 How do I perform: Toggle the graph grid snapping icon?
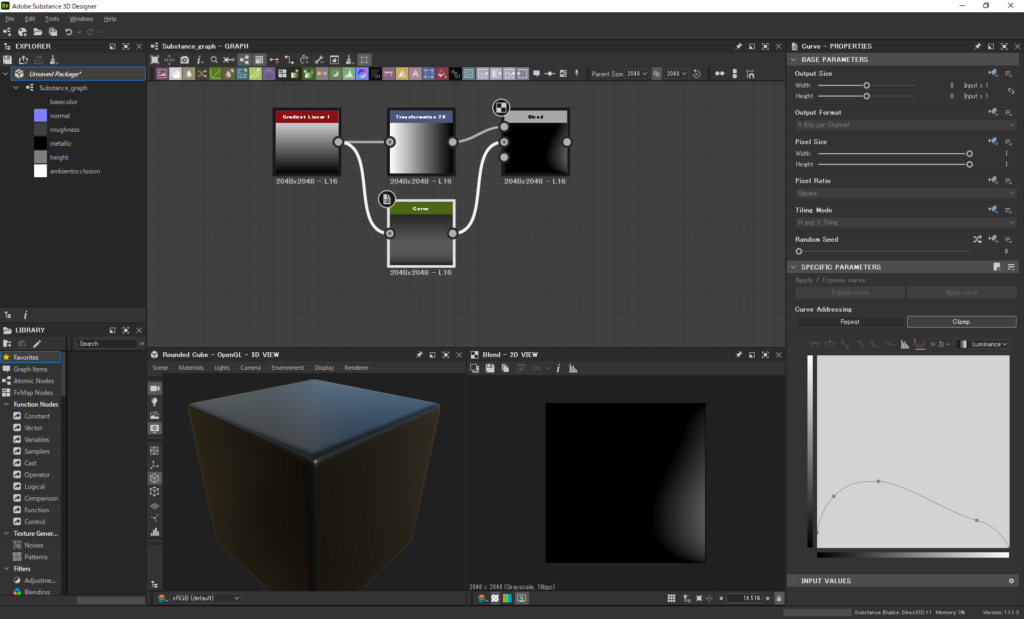pos(364,59)
